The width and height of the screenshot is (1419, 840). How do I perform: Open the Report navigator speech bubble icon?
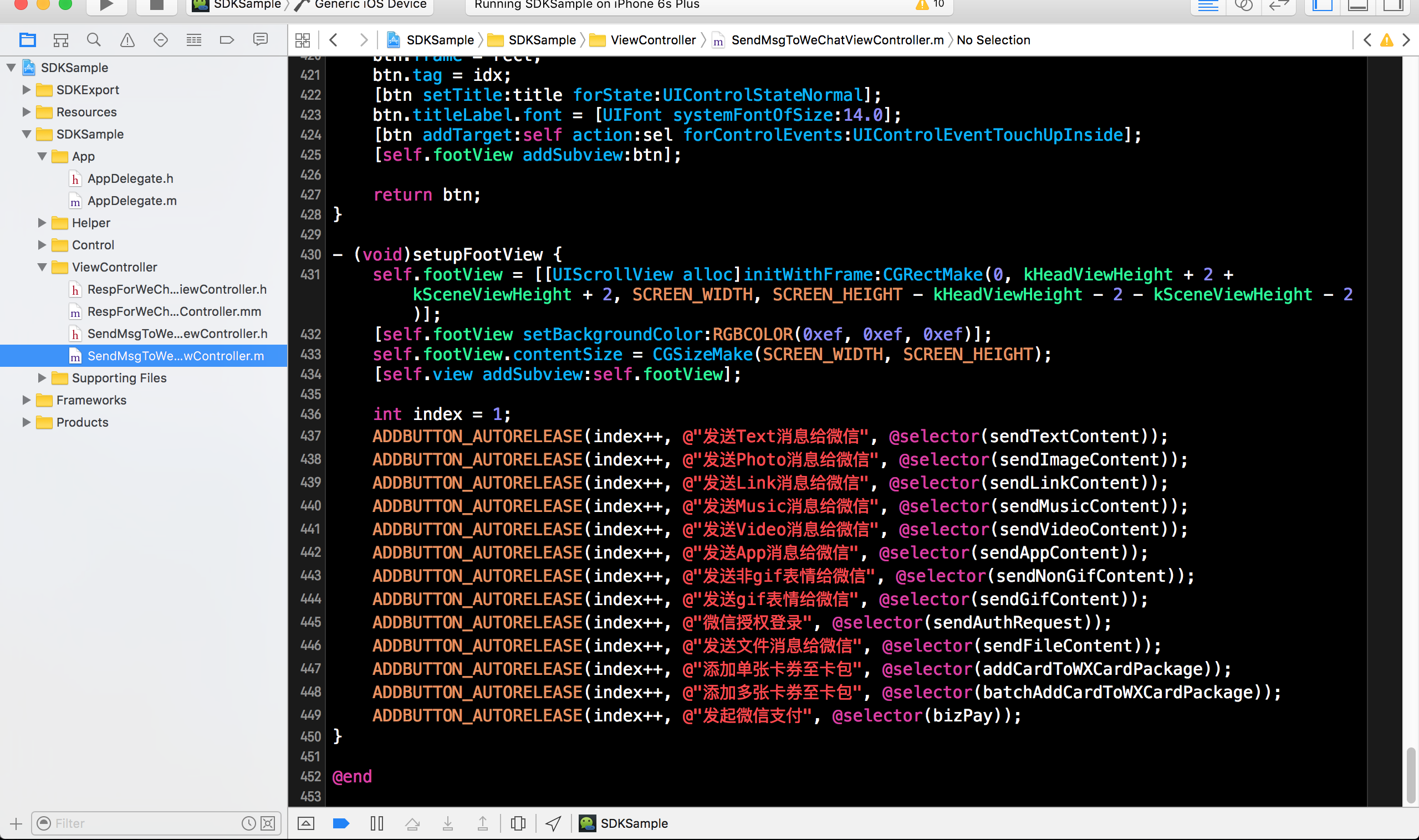pyautogui.click(x=260, y=40)
